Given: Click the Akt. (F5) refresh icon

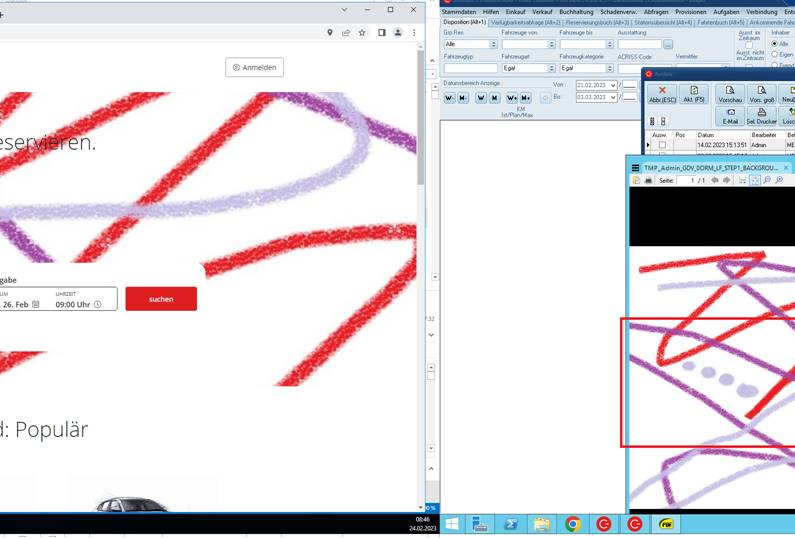Looking at the screenshot, I should tap(694, 95).
